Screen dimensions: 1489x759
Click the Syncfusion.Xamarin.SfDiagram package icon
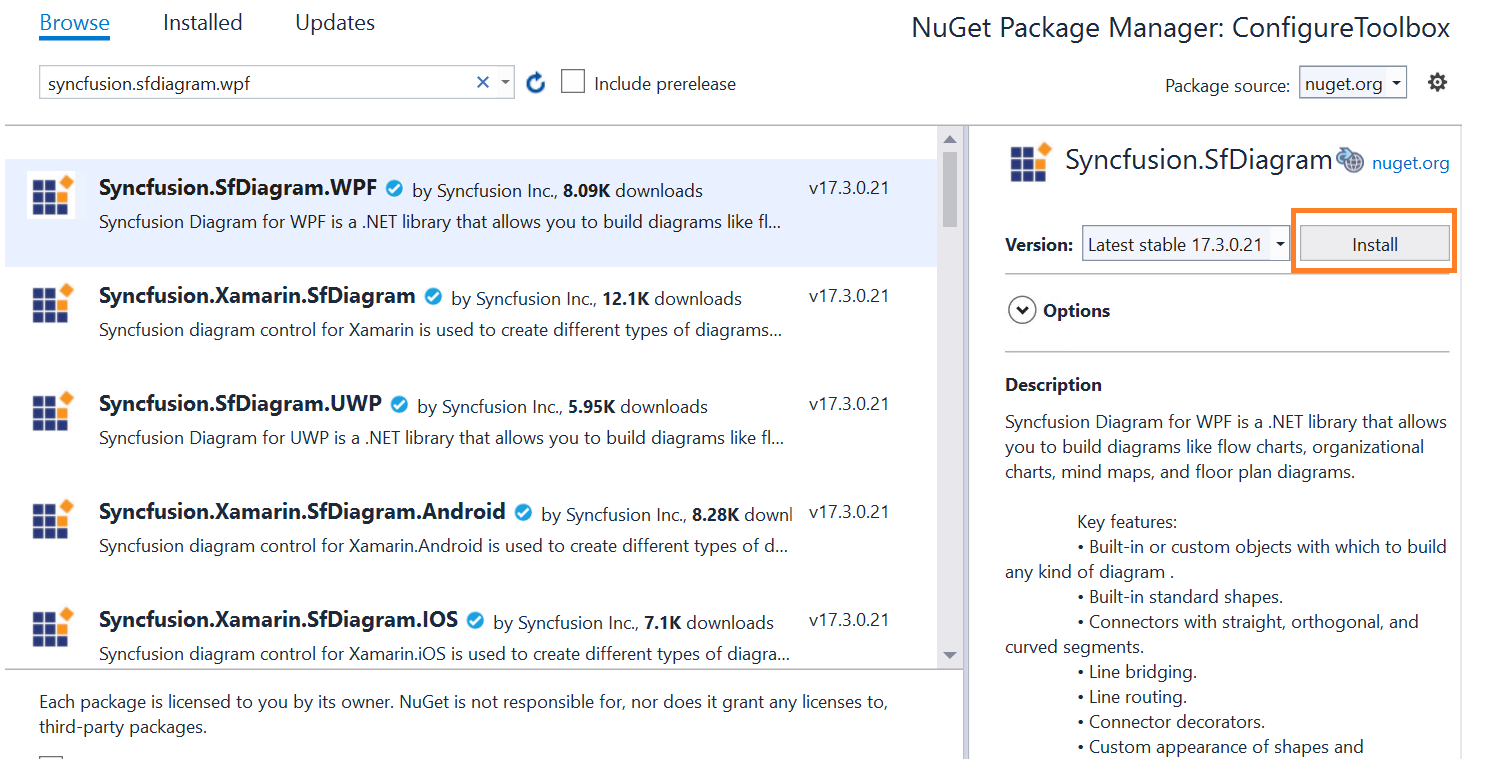click(x=51, y=304)
